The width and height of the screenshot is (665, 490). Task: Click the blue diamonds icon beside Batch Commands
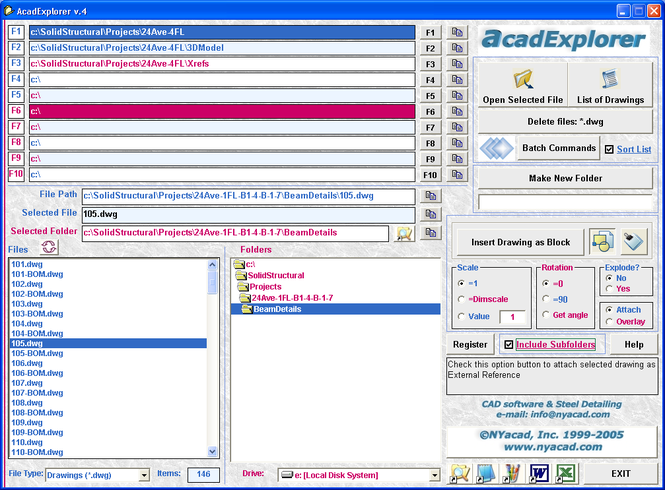coord(497,148)
